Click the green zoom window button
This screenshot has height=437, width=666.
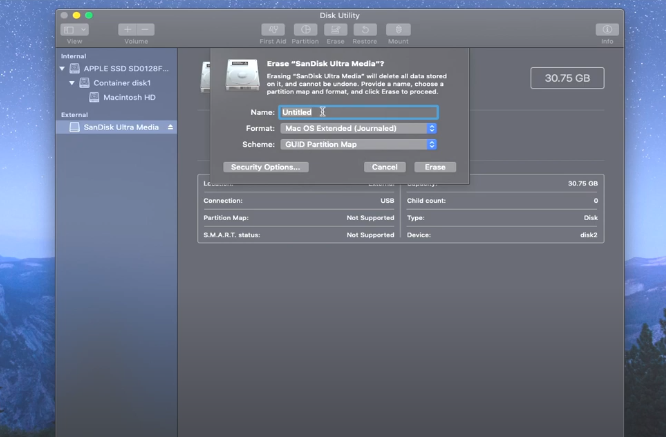tap(89, 15)
